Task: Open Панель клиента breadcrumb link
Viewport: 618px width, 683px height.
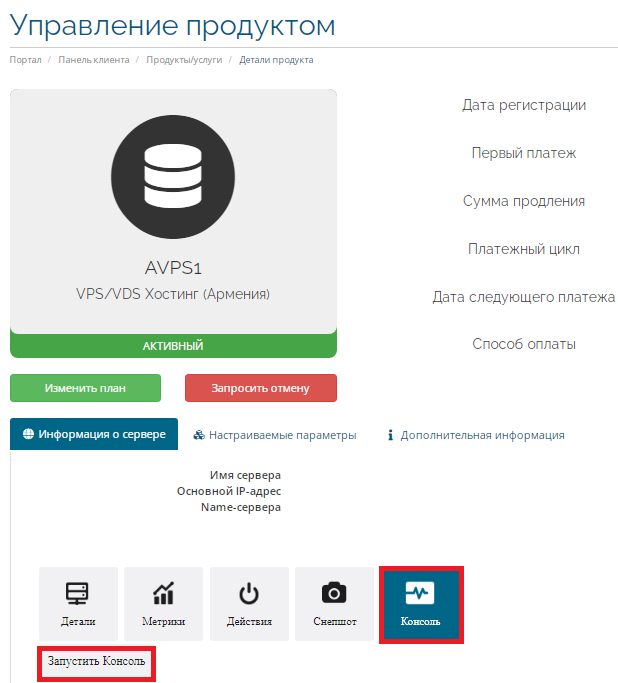Action: (93, 60)
